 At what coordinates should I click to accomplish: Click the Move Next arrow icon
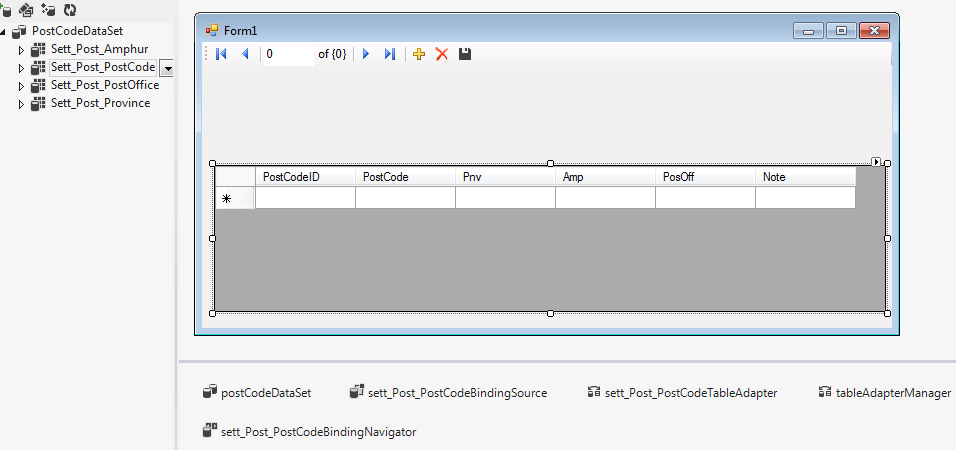[x=366, y=54]
